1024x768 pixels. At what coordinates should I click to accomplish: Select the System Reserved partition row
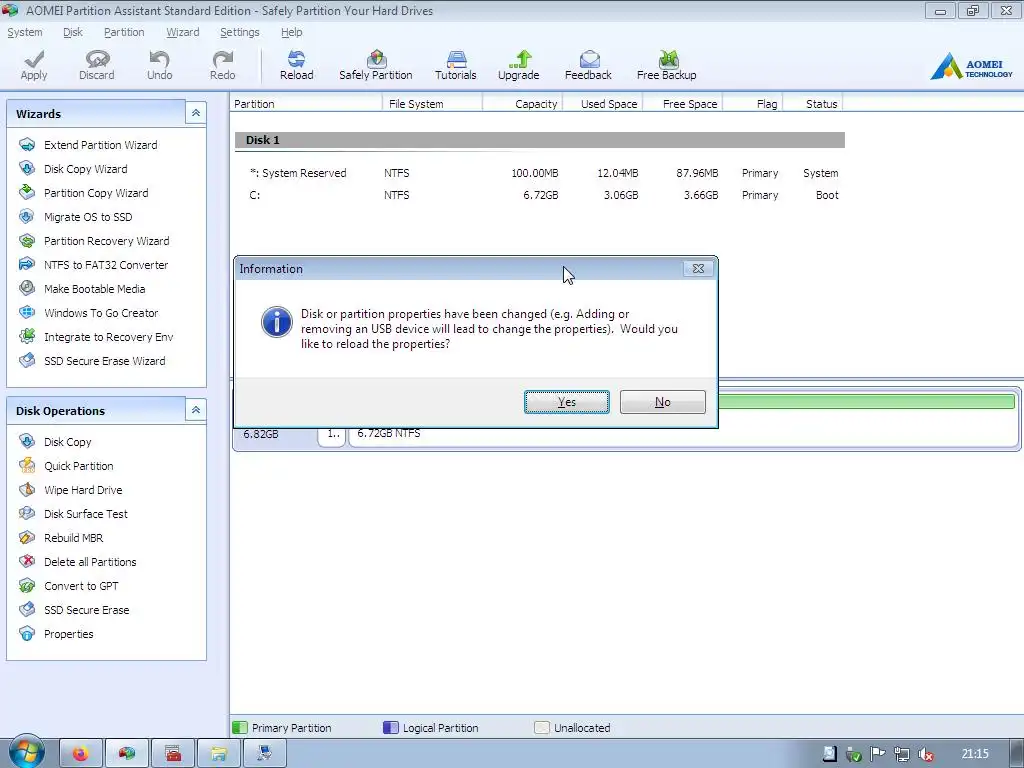coord(539,173)
